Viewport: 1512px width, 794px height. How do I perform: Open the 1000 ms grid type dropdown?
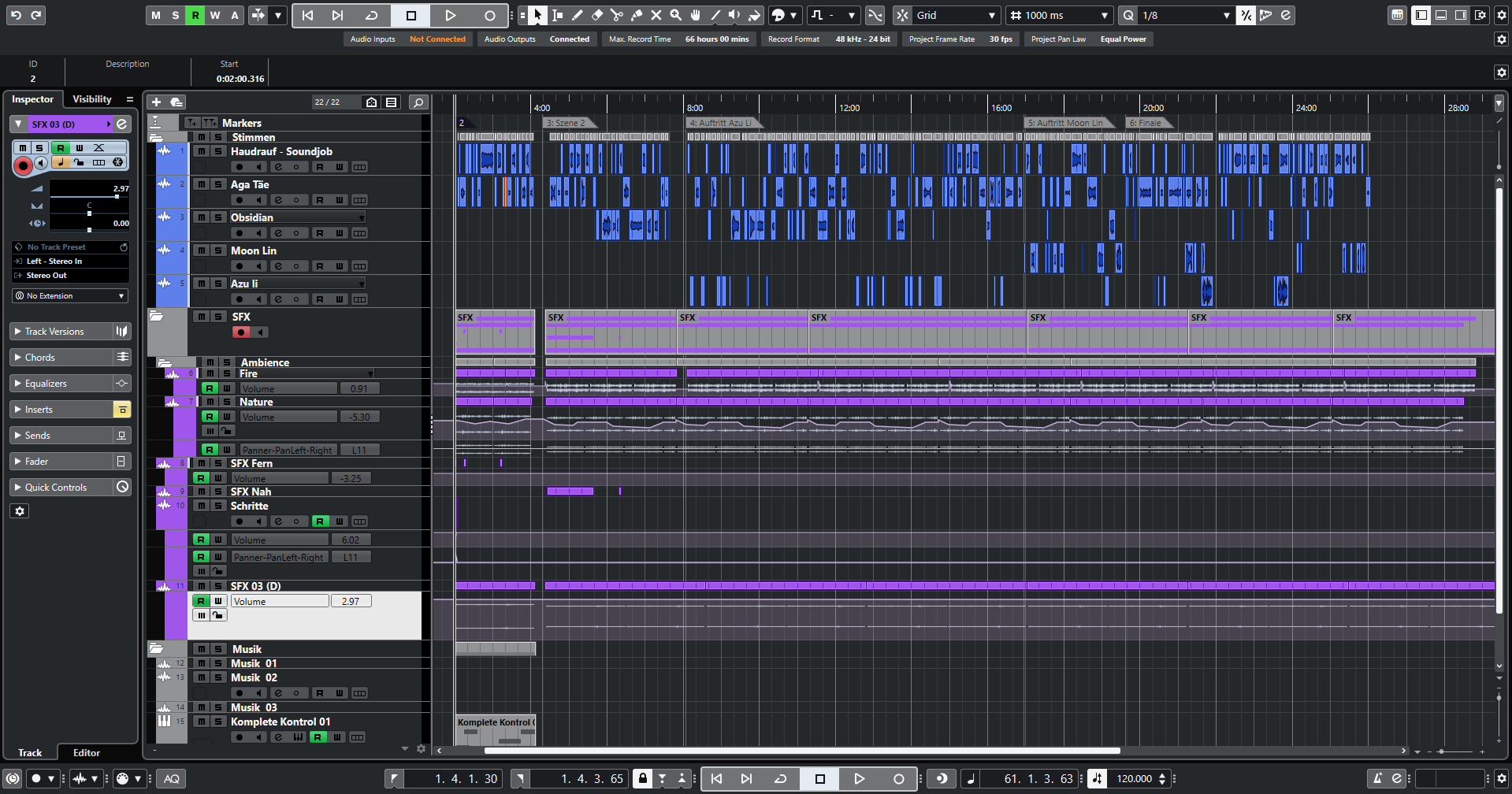pos(1060,15)
